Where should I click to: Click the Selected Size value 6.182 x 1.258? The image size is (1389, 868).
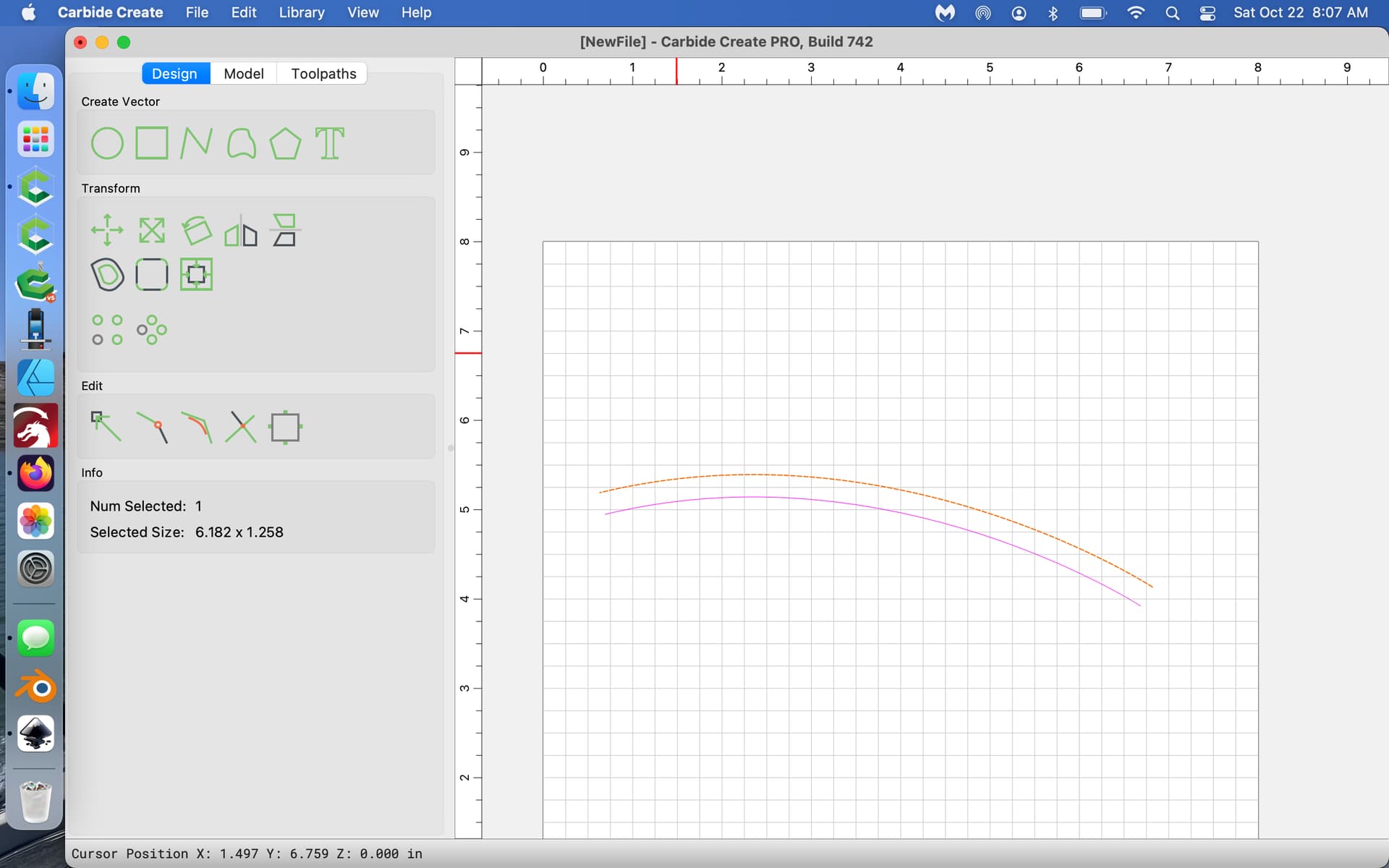click(x=239, y=532)
